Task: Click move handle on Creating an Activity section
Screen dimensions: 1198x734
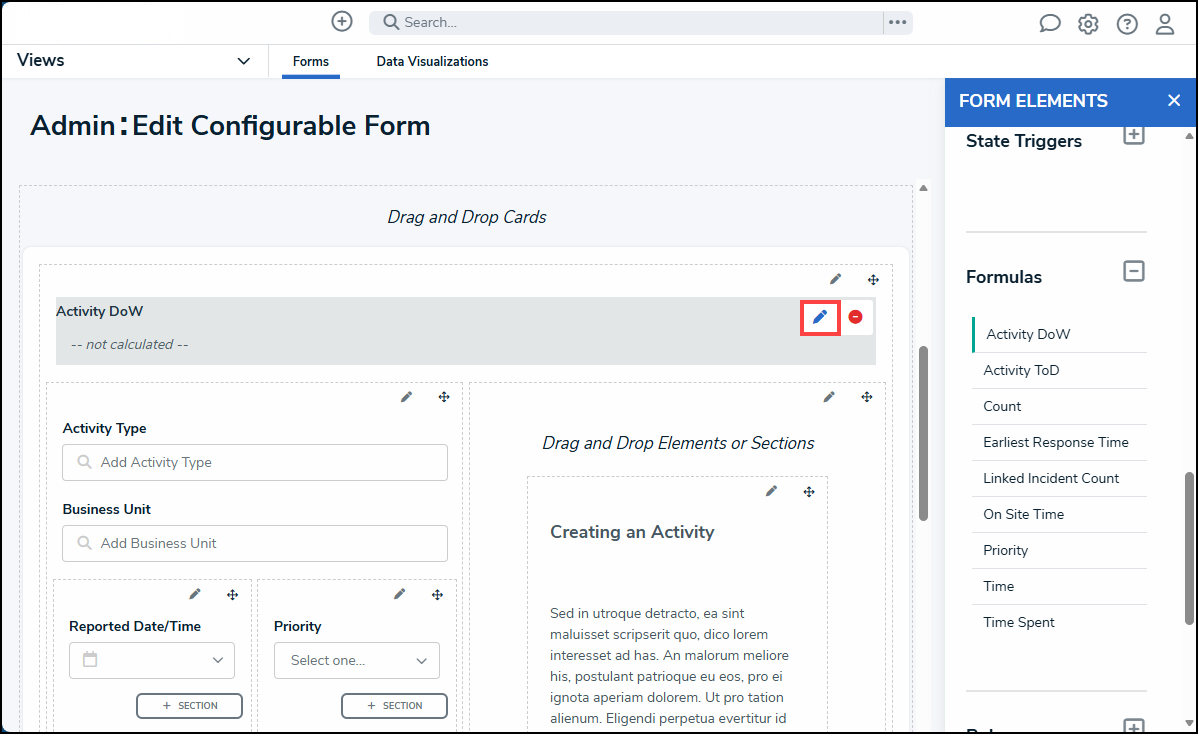Action: [x=809, y=492]
